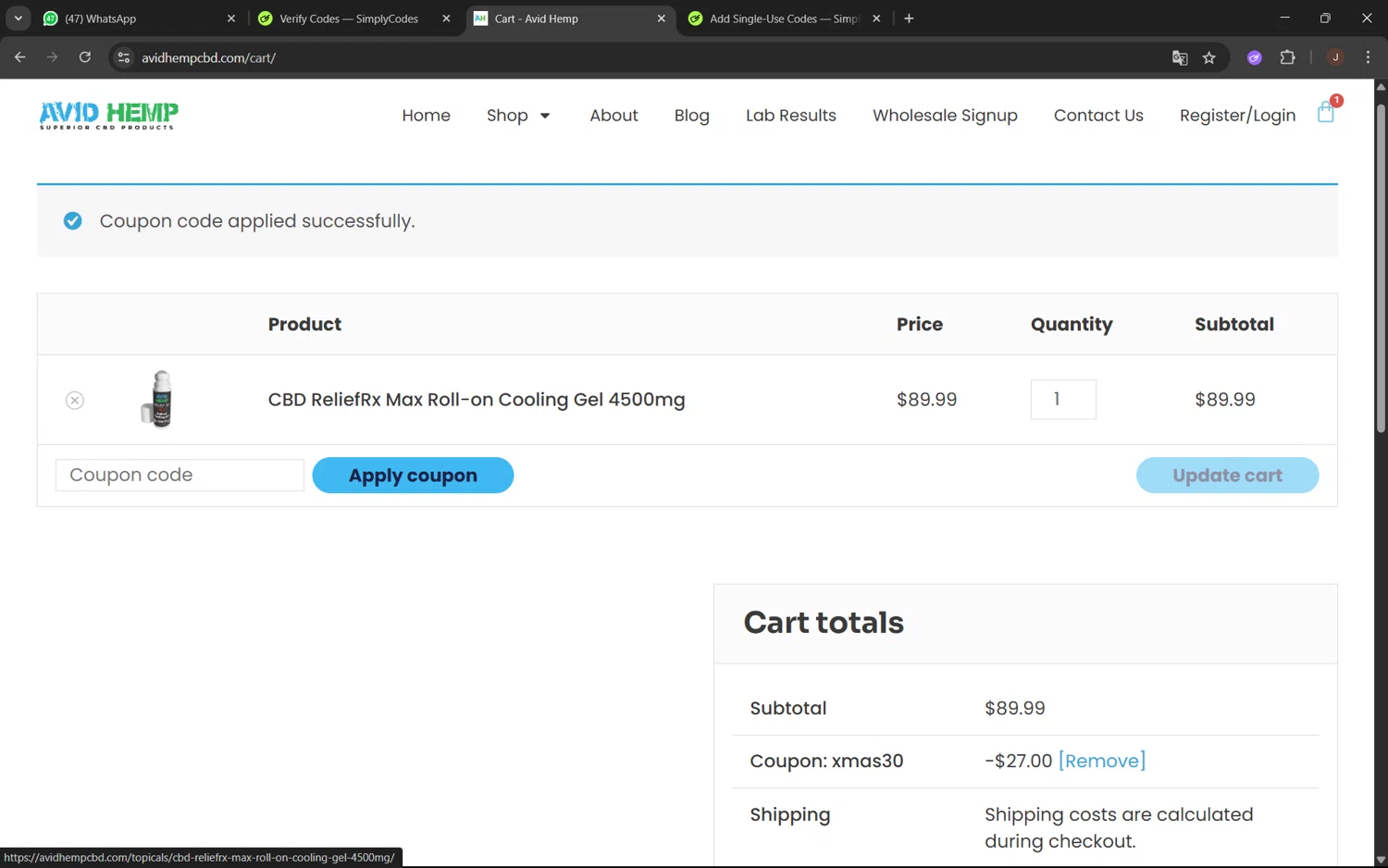Click the scrollbar down arrow
The height and width of the screenshot is (868, 1388).
click(1381, 860)
